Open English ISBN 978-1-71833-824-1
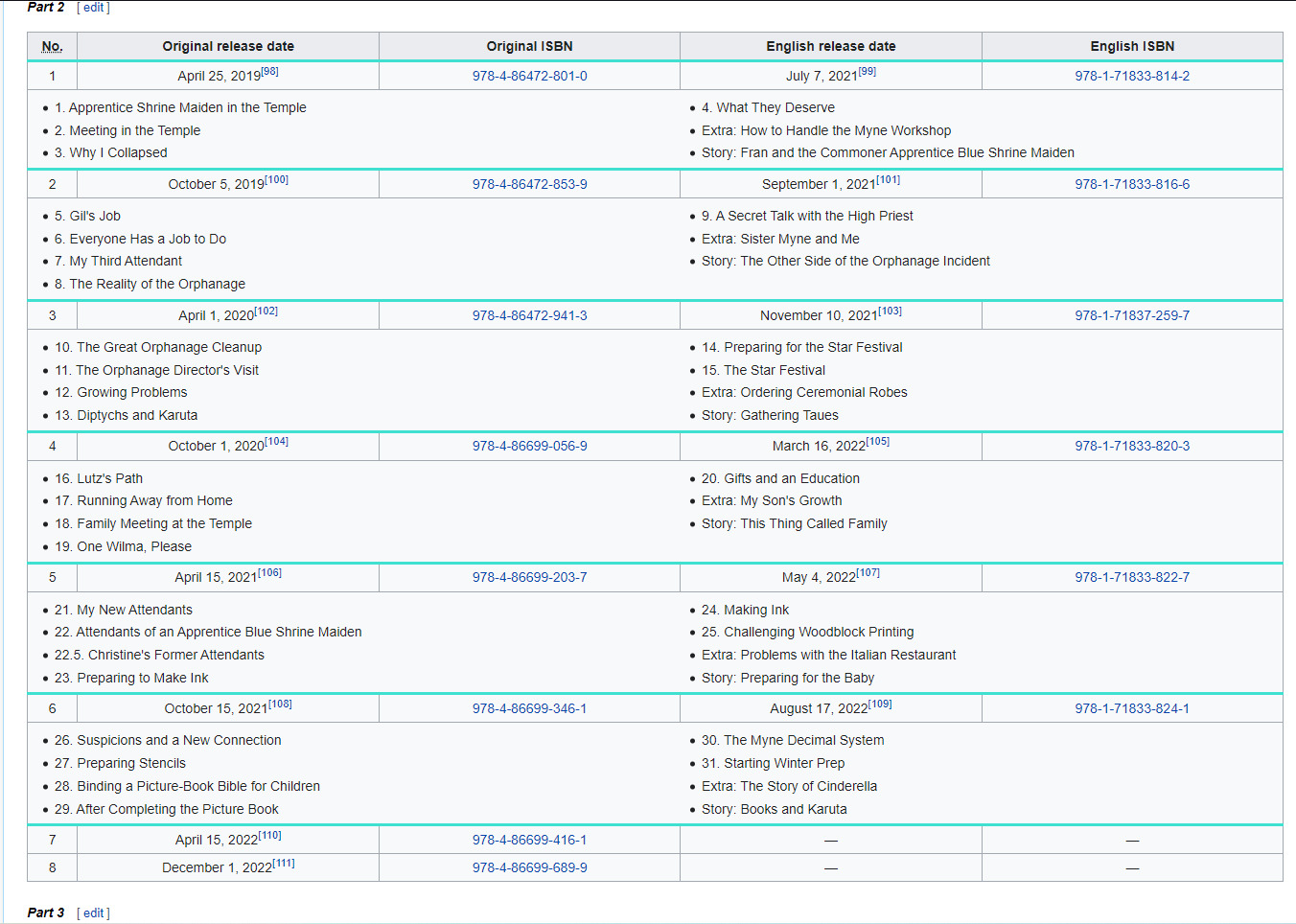 coord(1131,708)
